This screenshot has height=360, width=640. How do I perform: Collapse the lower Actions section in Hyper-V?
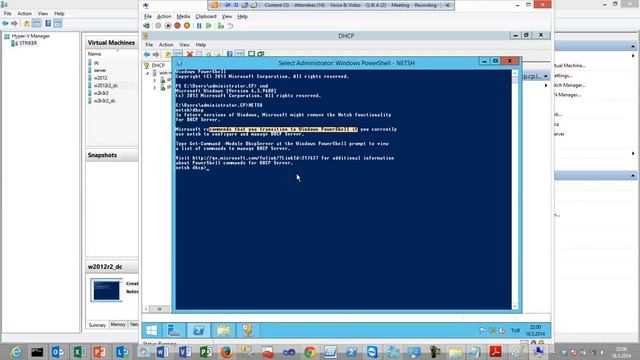click(633, 176)
